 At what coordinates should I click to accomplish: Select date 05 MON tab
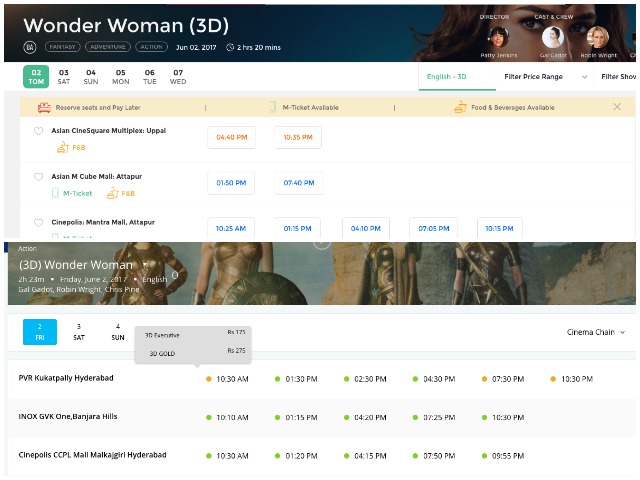120,77
